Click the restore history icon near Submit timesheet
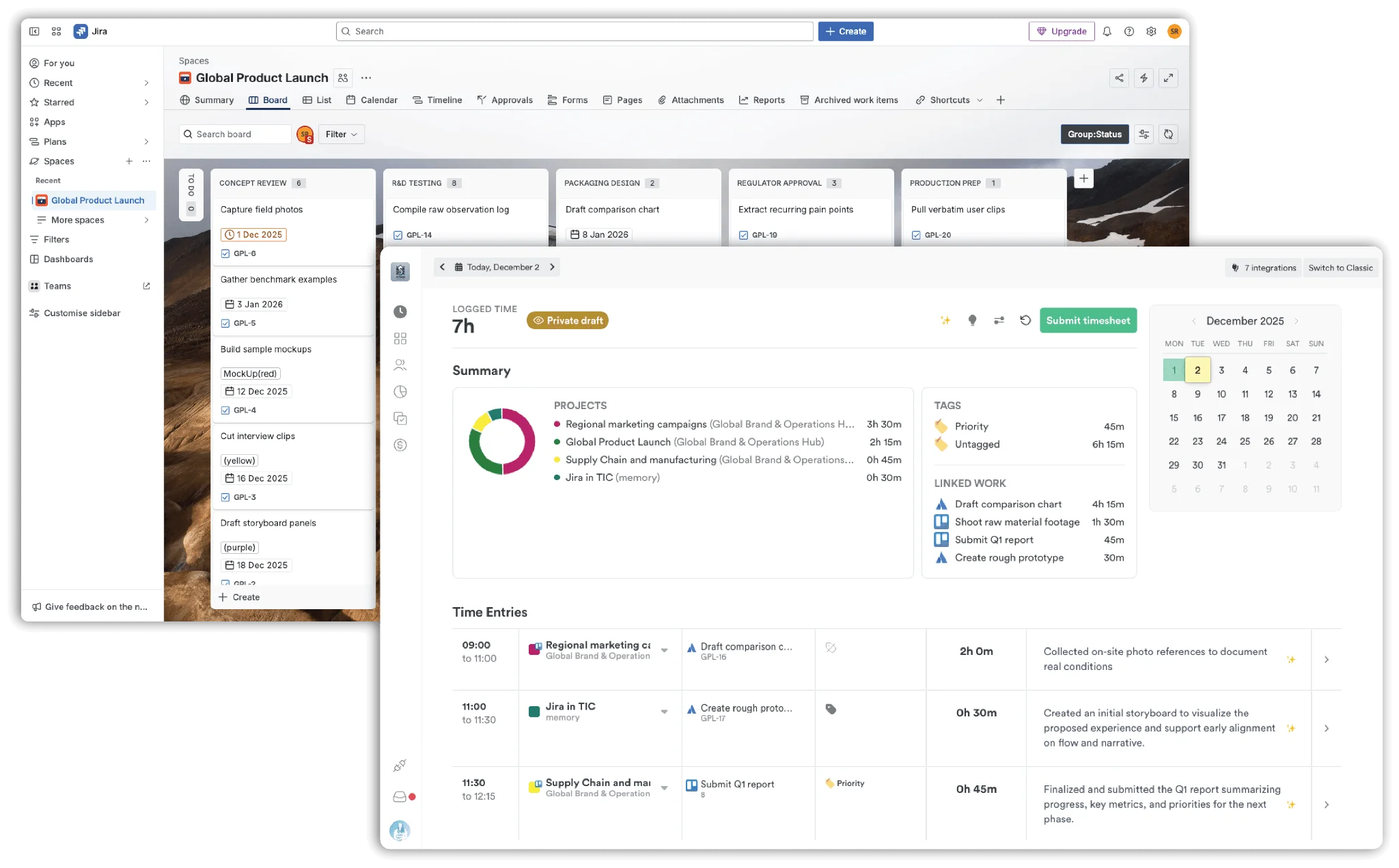 (x=1025, y=320)
